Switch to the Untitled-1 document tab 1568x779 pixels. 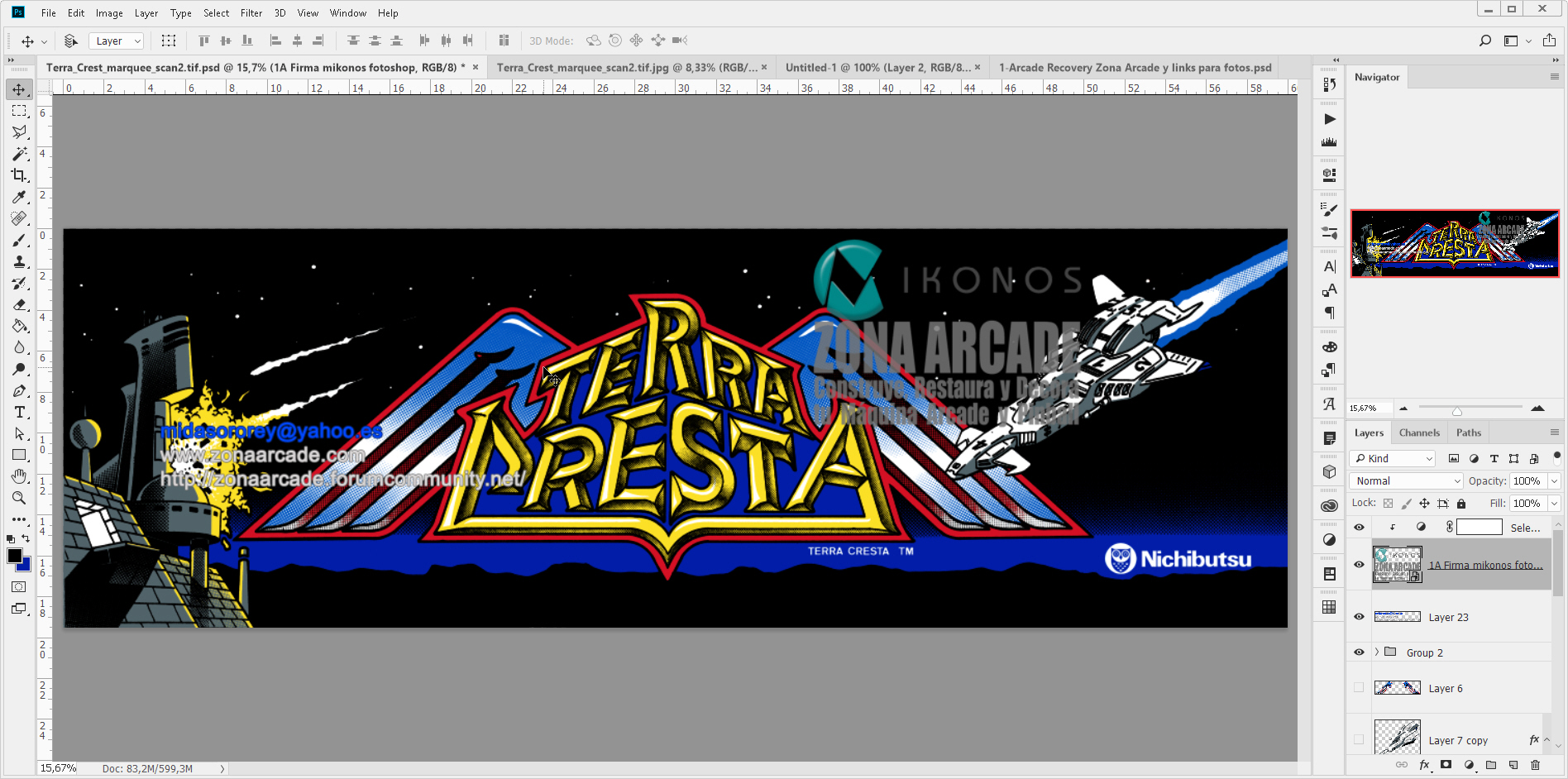click(877, 68)
